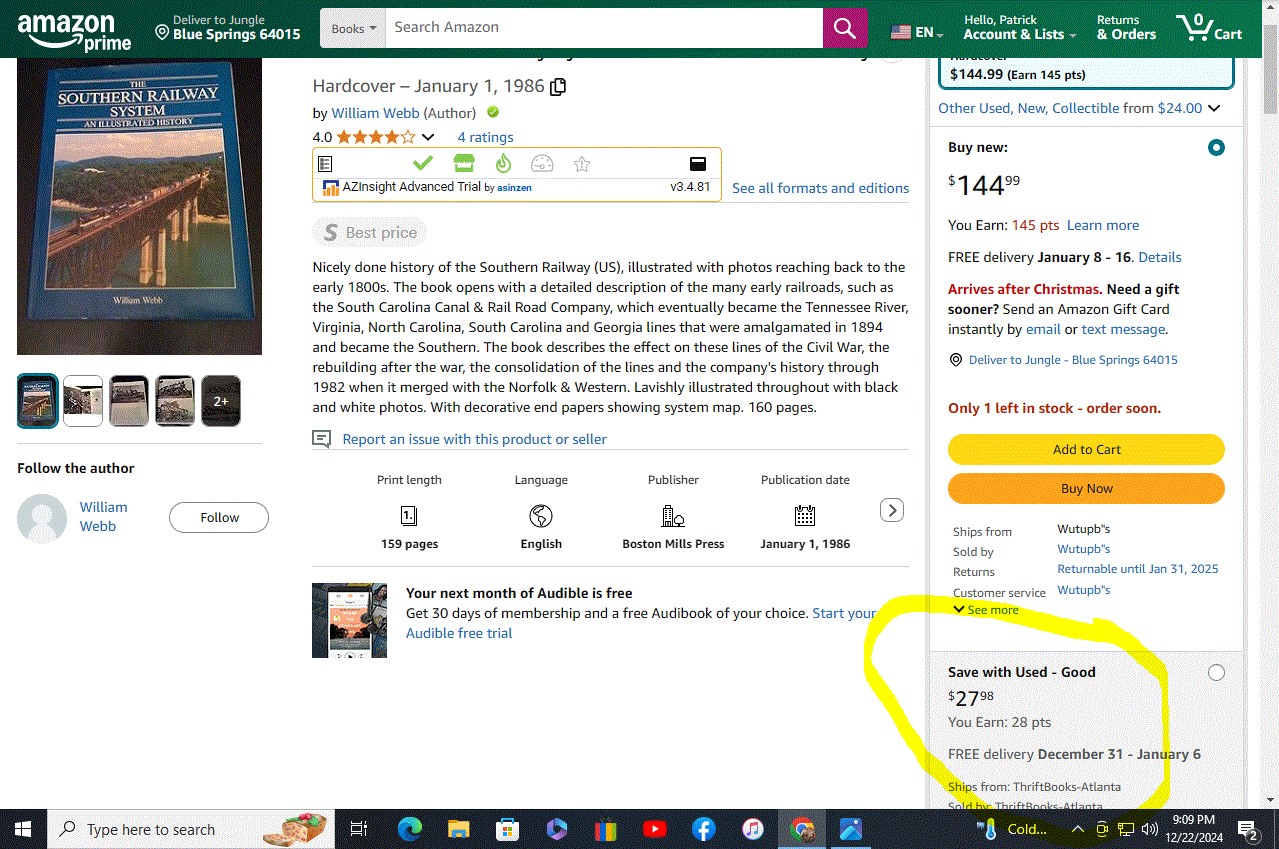
Task: Open the main book cover image
Action: coord(139,206)
